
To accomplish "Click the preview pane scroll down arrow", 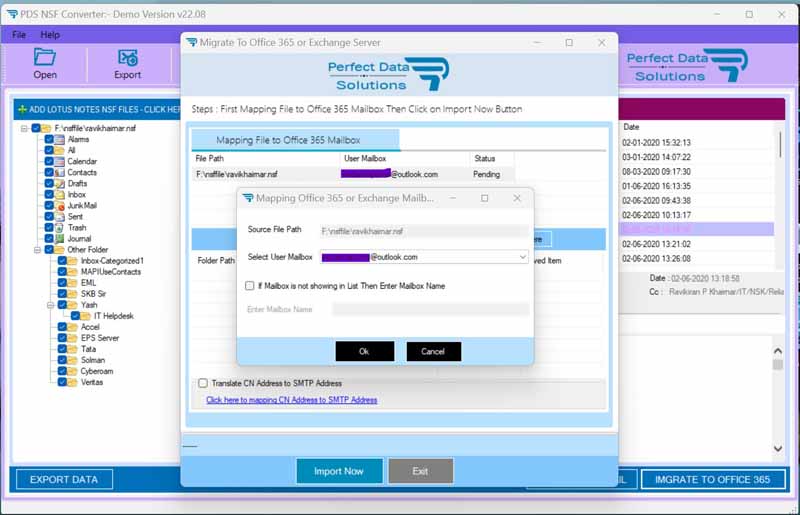I will [x=778, y=449].
